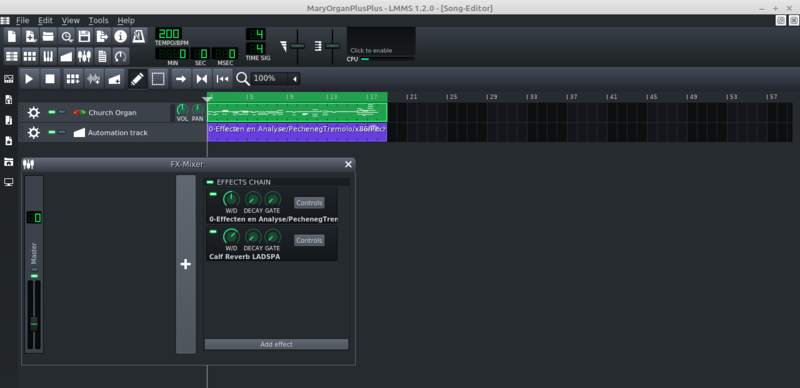This screenshot has height=388, width=800.
Task: Add an automation track
Action: pos(114,79)
